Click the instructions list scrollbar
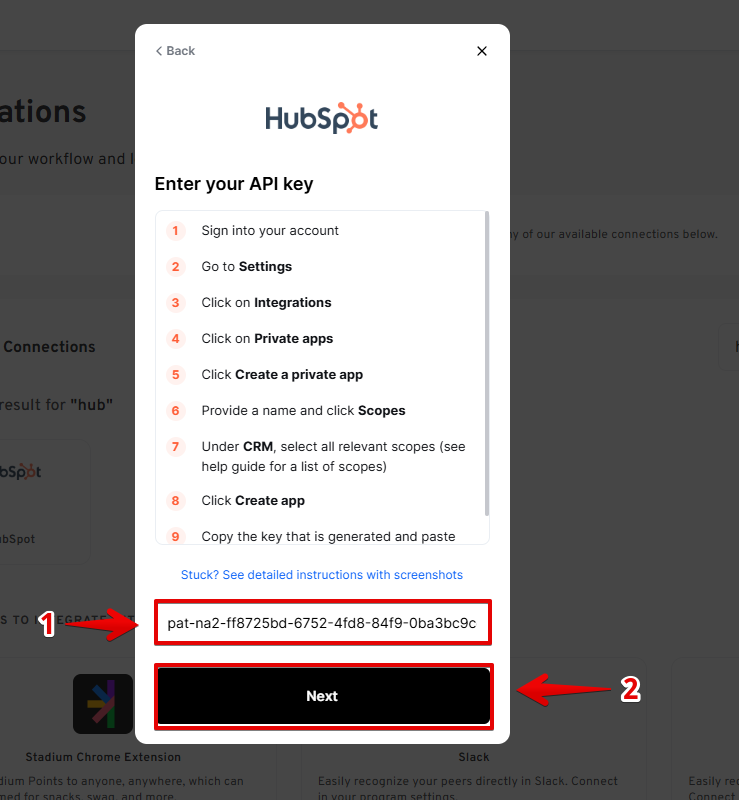The width and height of the screenshot is (739, 800). click(x=487, y=363)
